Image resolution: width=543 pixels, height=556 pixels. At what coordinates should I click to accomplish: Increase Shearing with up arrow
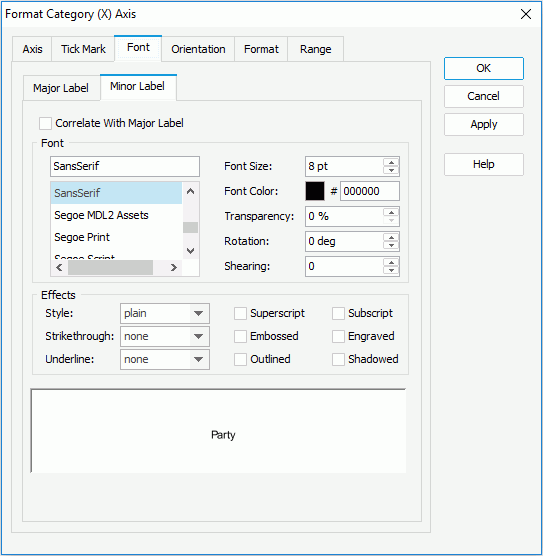tap(391, 262)
